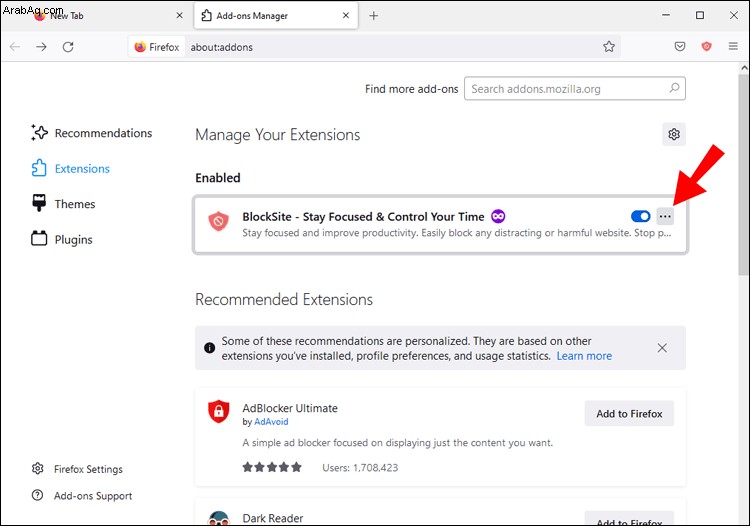The image size is (750, 526).
Task: Click the AdBlocker Ultimate shield icon
Action: (x=219, y=411)
